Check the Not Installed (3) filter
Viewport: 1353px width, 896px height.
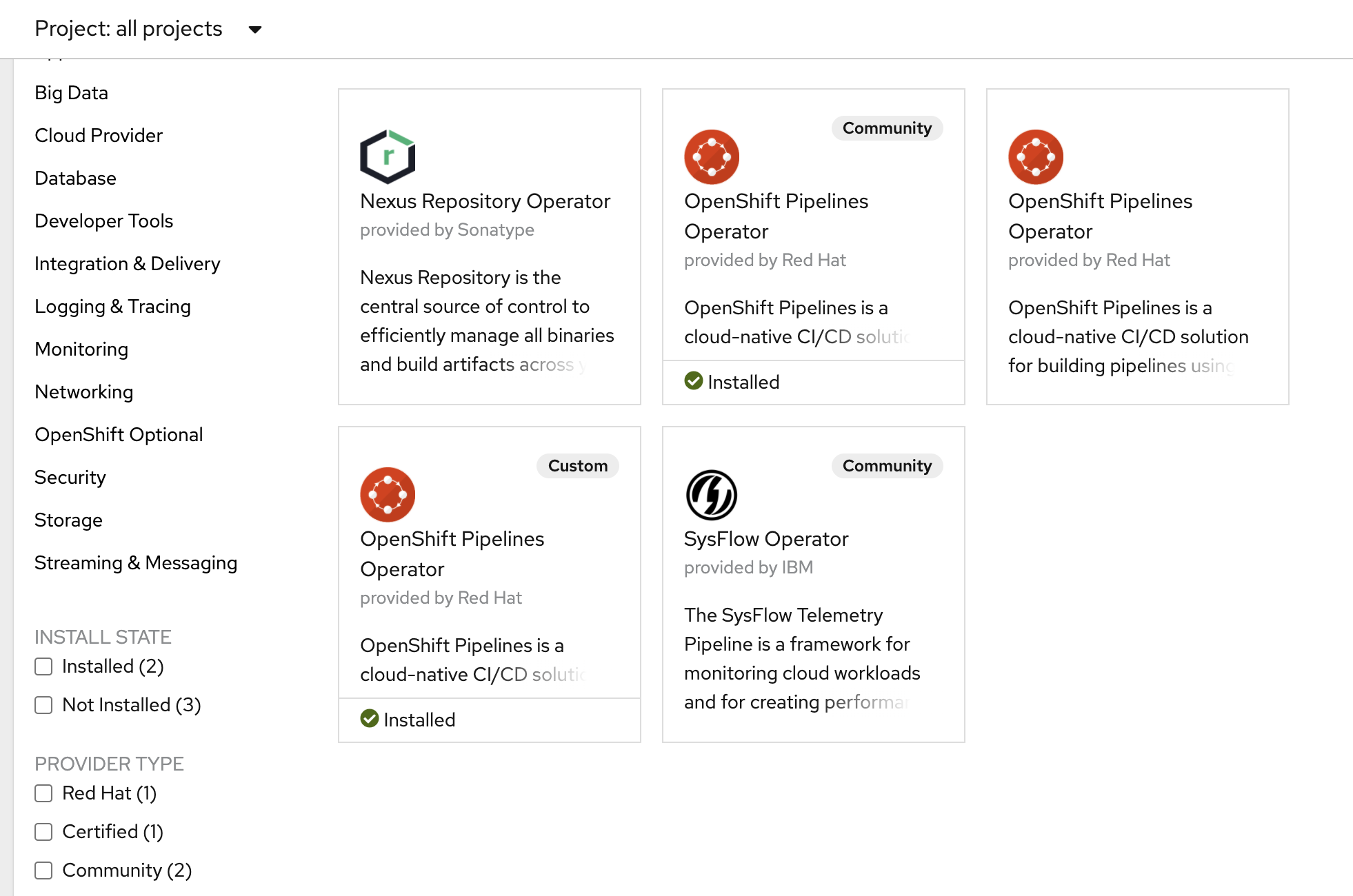43,704
